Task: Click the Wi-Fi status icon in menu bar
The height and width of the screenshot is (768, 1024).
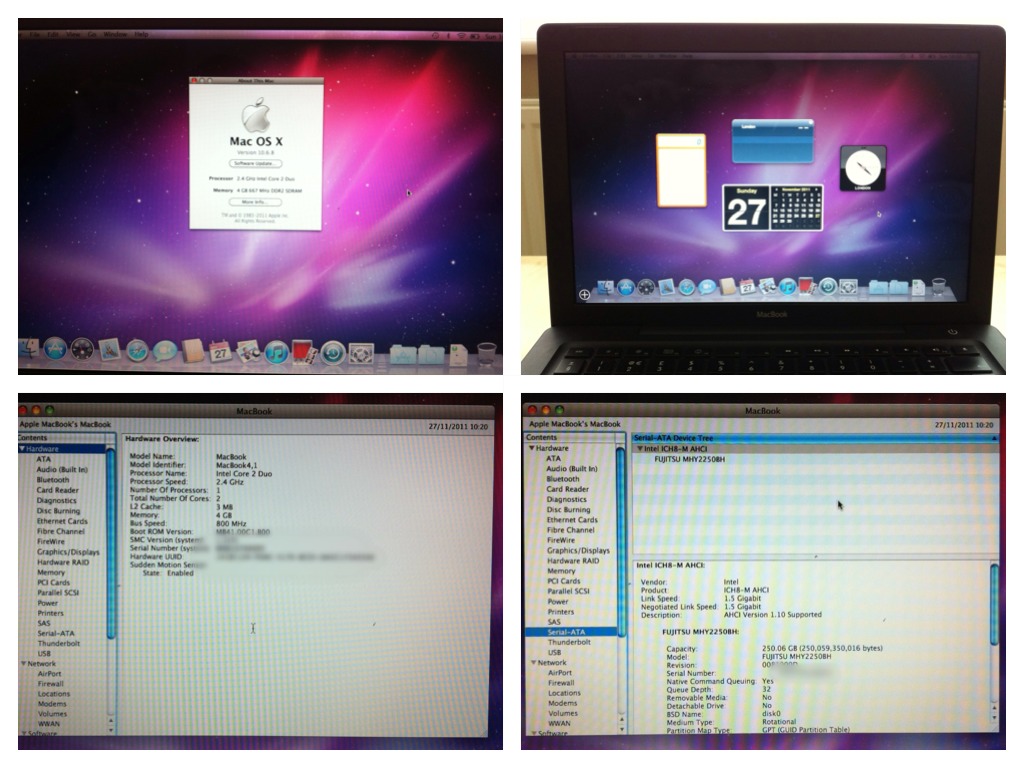Action: pyautogui.click(x=462, y=36)
